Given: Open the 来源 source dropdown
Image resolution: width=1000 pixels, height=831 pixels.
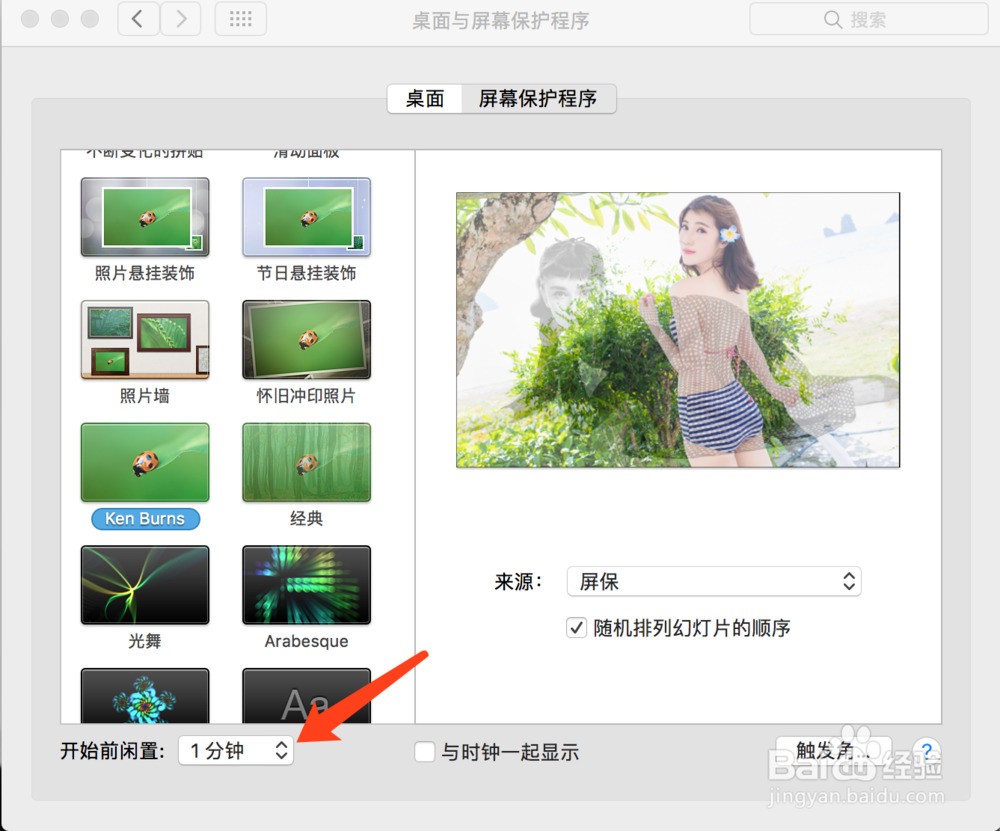Looking at the screenshot, I should pyautogui.click(x=713, y=581).
